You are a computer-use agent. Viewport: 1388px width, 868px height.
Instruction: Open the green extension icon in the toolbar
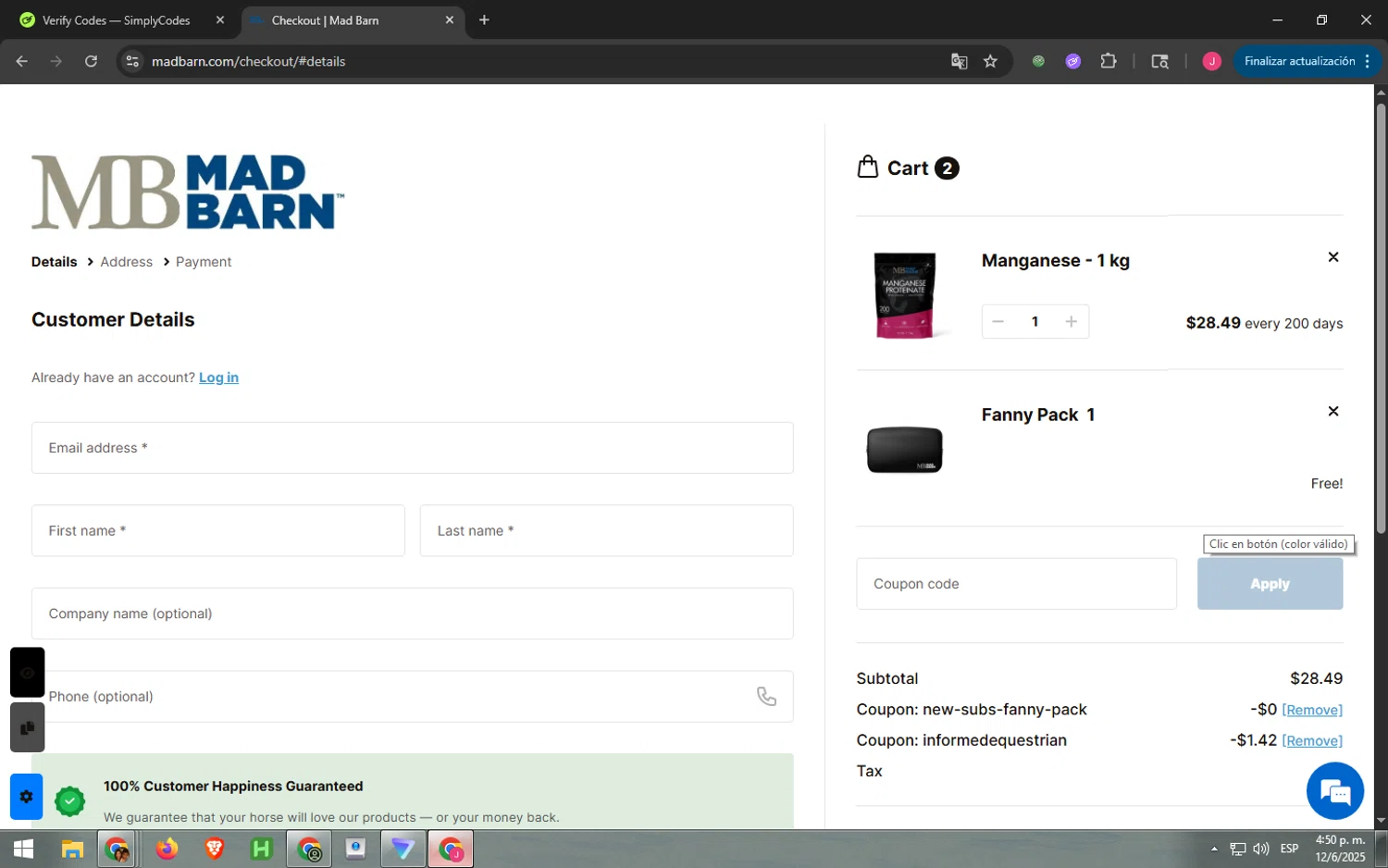[x=1038, y=61]
